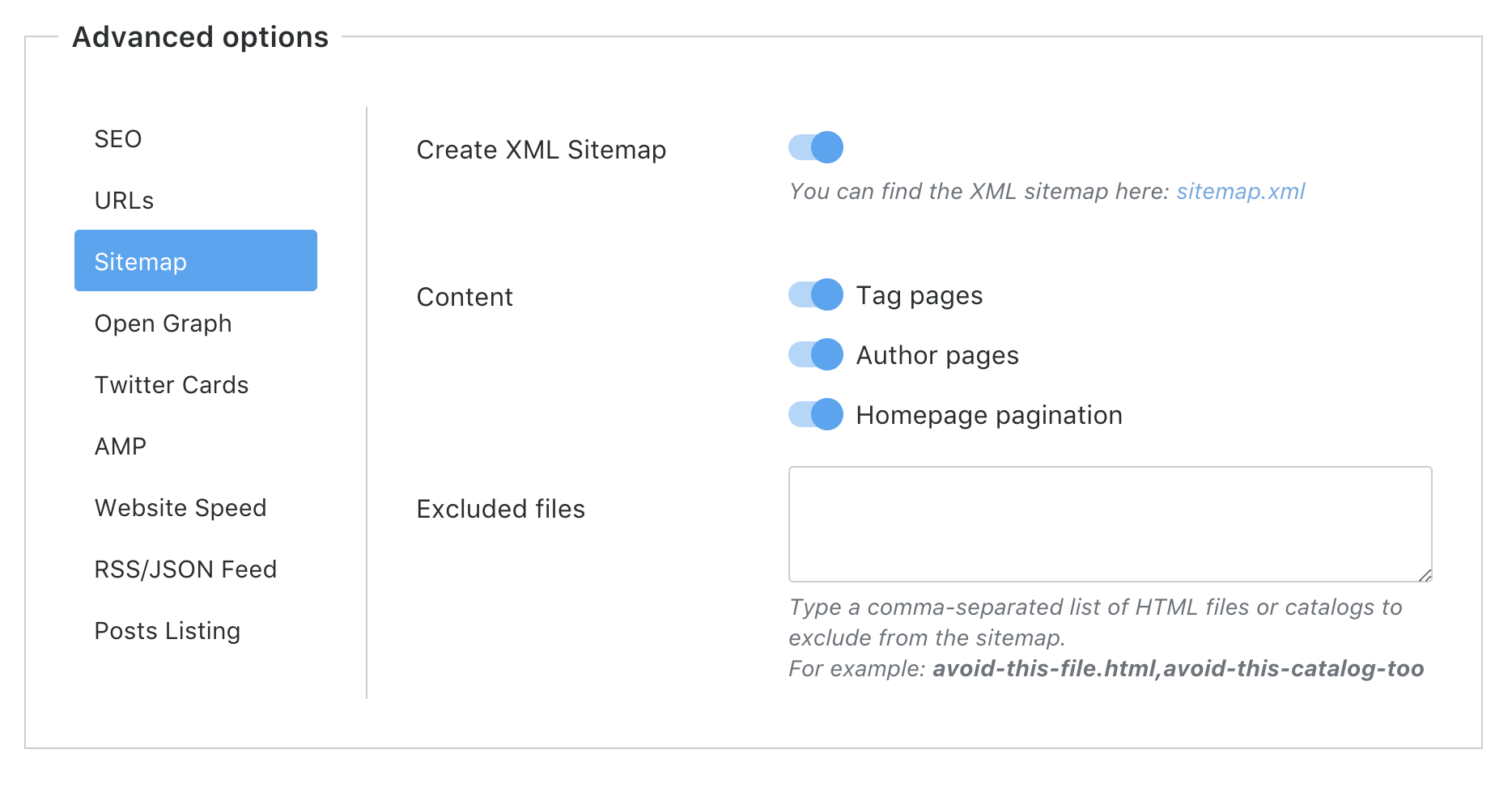Click the Create XML Sitemap label
This screenshot has height=796, width=1512.
(x=542, y=150)
